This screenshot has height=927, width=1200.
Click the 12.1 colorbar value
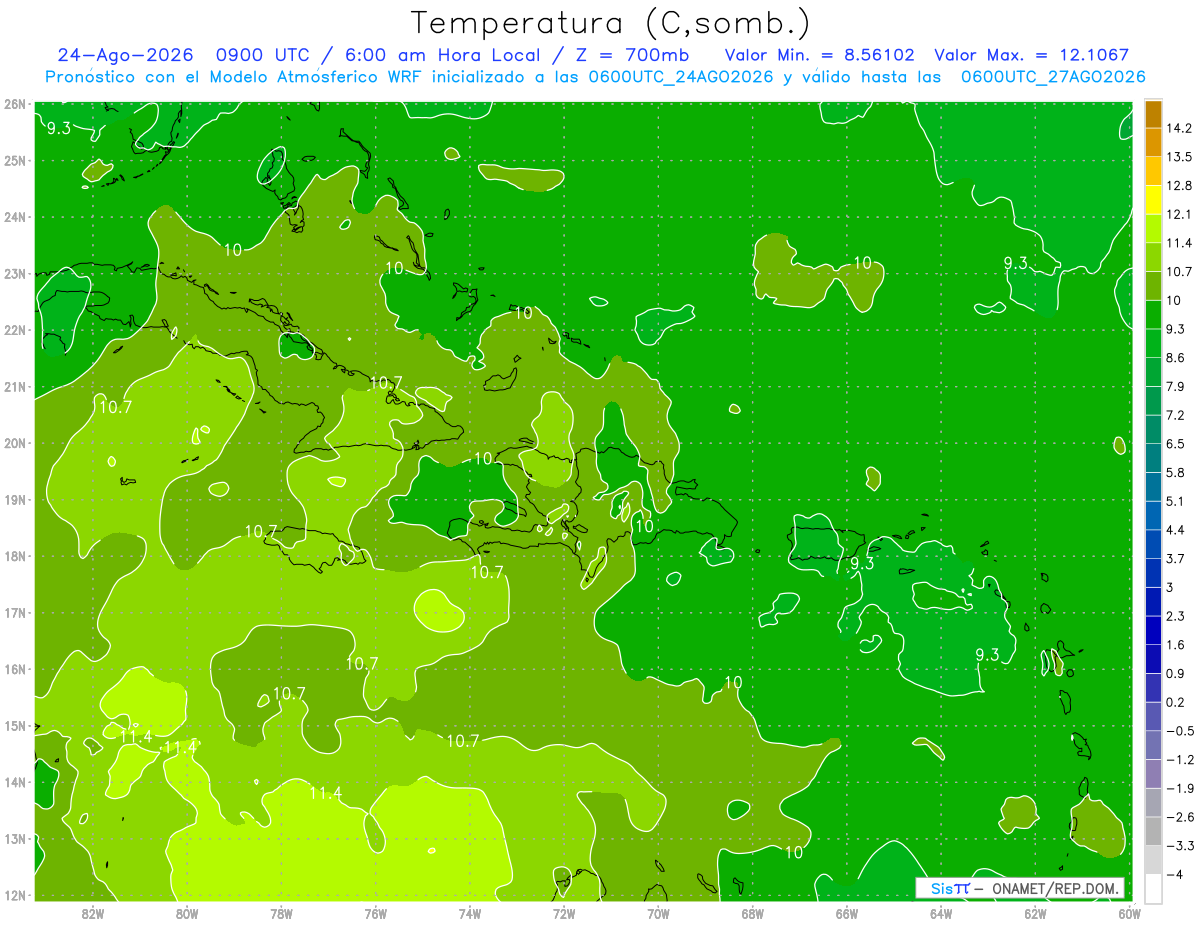pos(1179,214)
